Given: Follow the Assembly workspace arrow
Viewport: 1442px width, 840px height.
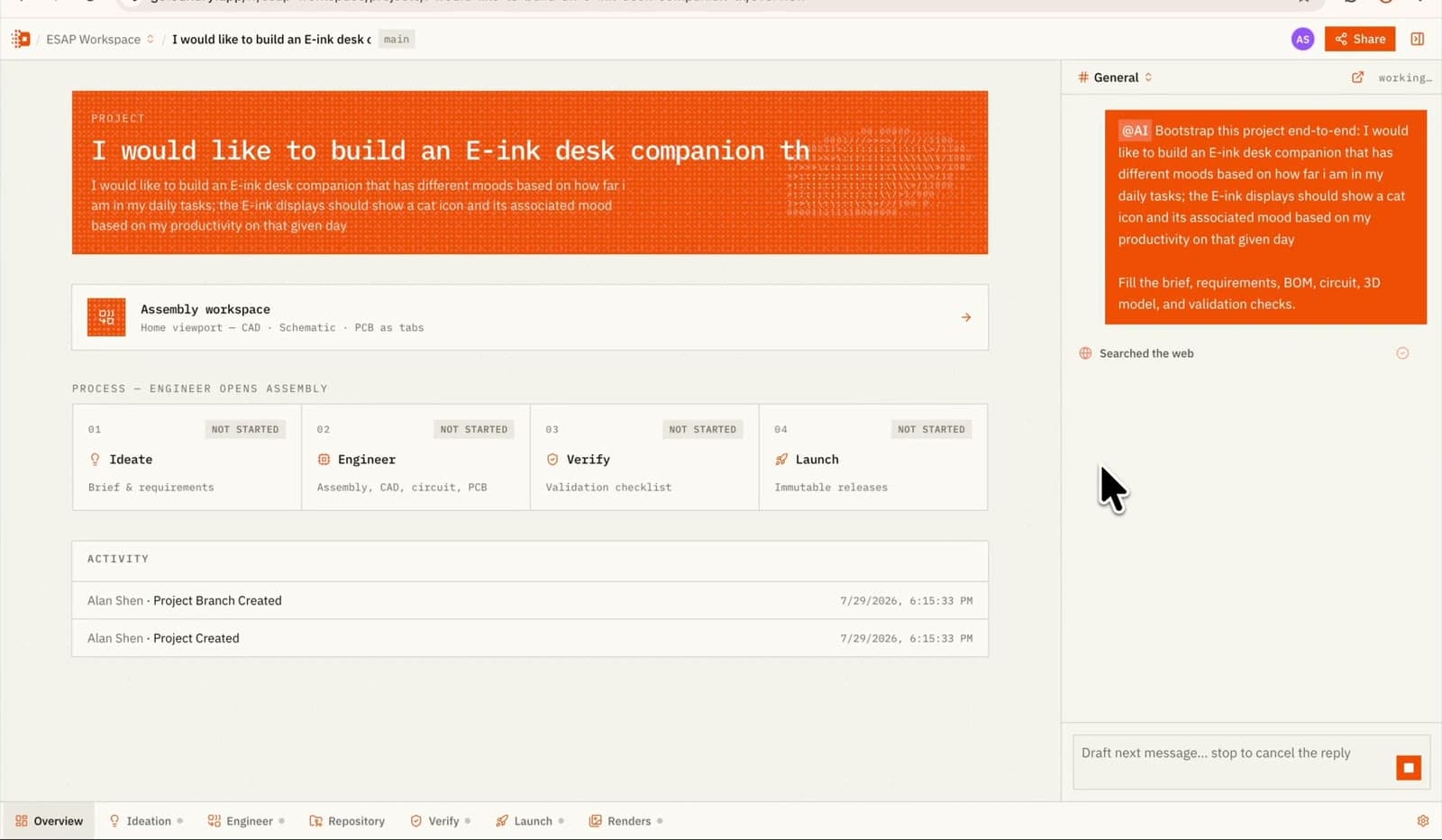Looking at the screenshot, I should click(966, 317).
